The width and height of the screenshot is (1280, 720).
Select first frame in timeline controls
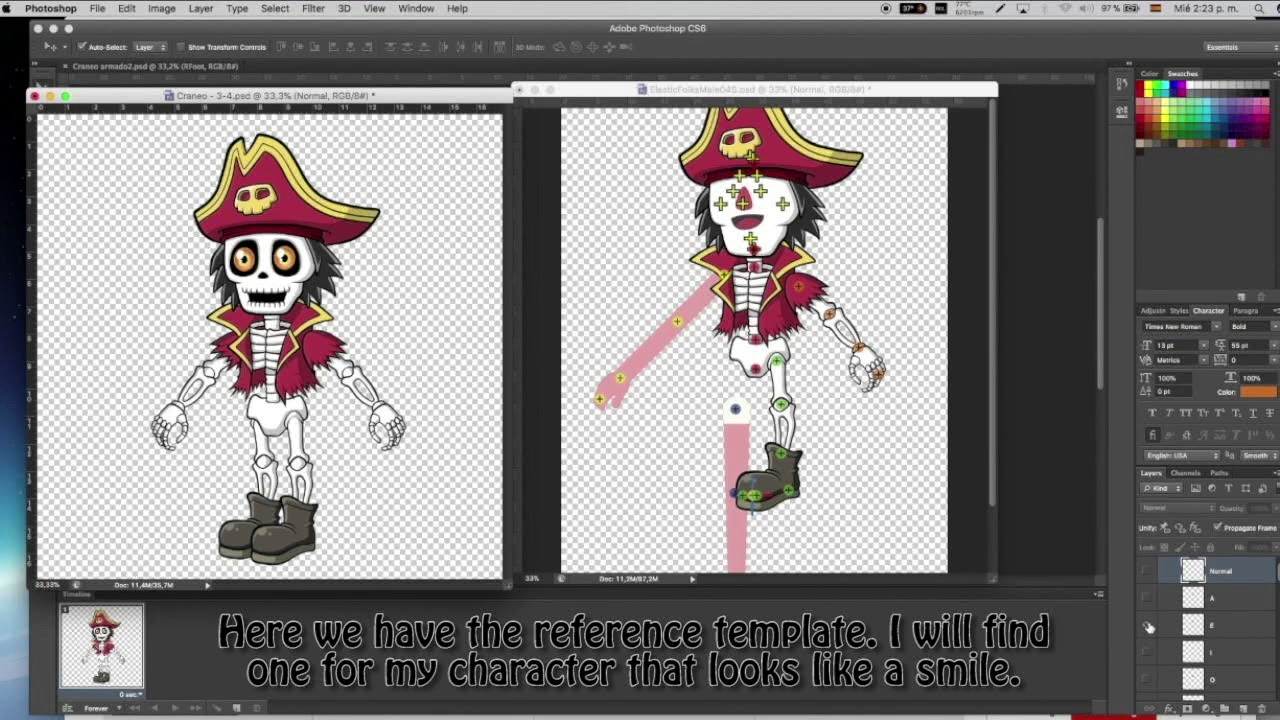tap(136, 708)
